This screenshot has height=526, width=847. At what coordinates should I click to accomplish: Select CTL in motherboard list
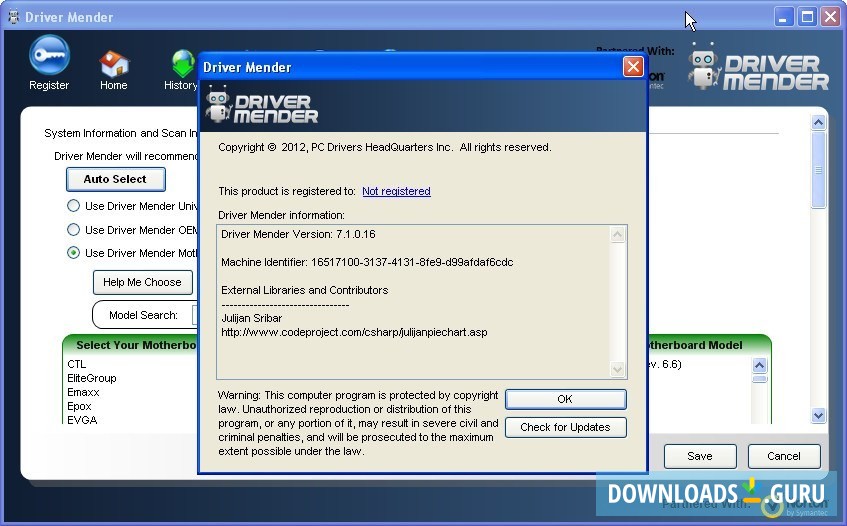coord(77,364)
